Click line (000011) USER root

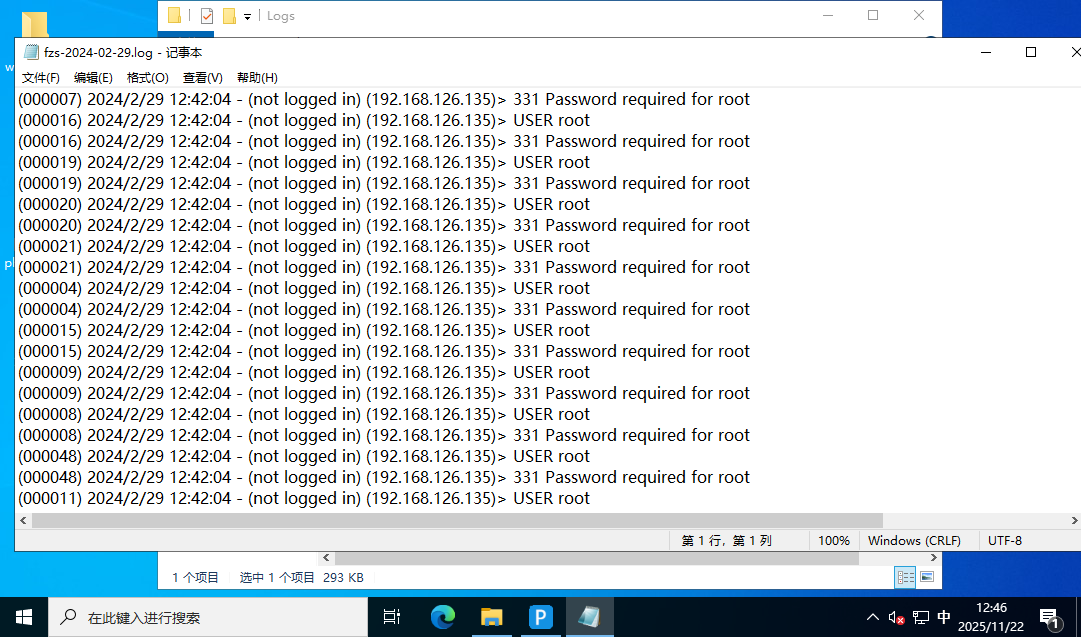pyautogui.click(x=304, y=498)
